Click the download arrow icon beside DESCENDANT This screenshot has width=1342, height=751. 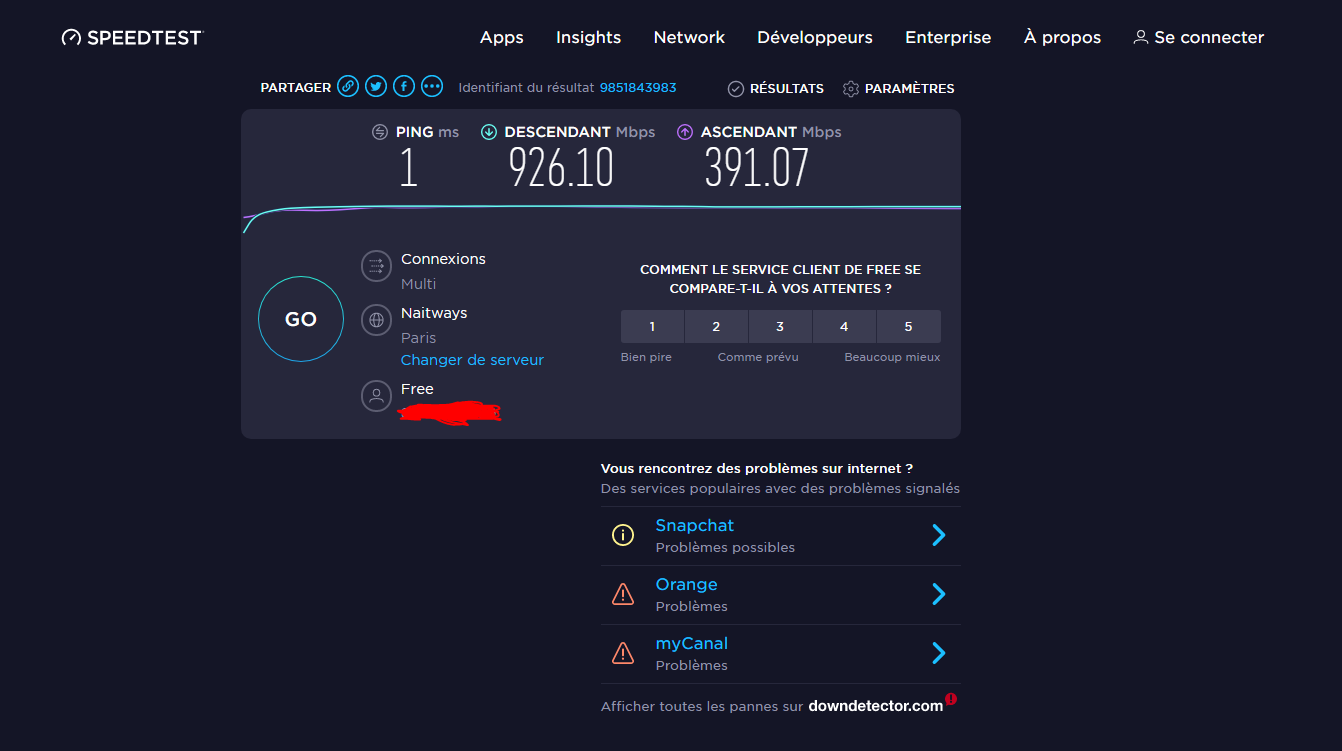coord(489,132)
